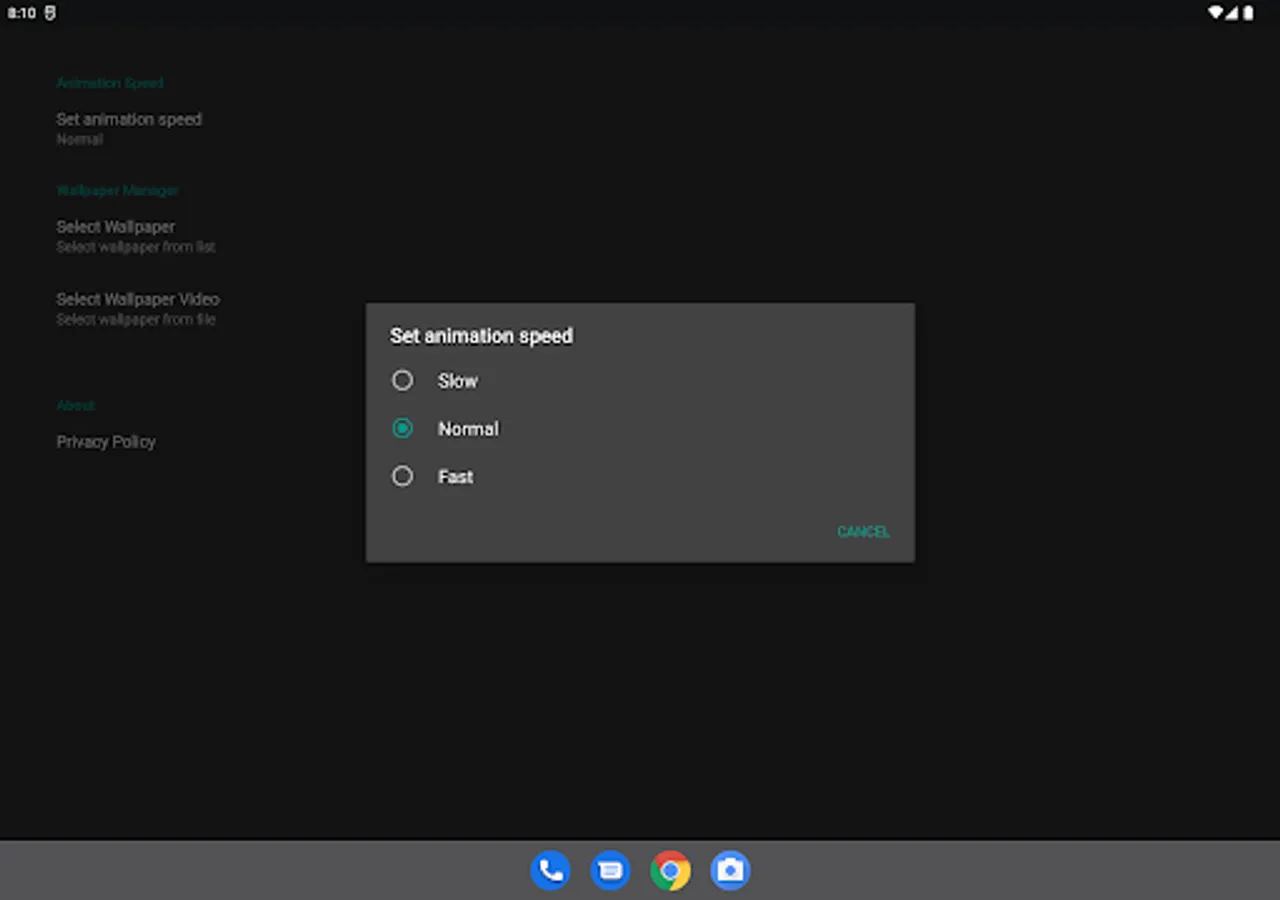Open the Messages app from the dock
The width and height of the screenshot is (1280, 900).
click(x=610, y=870)
